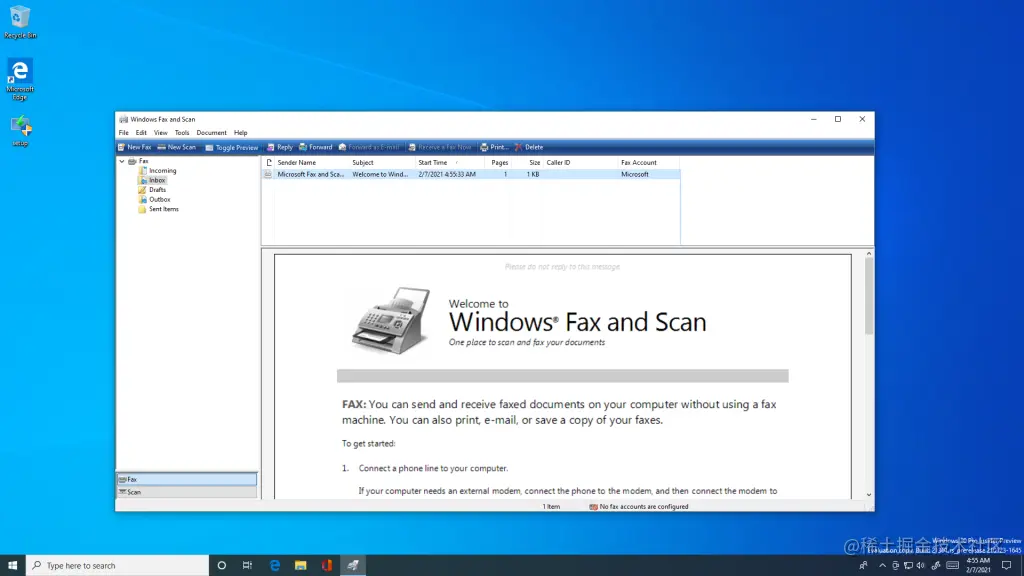Click Receive a Fax Now button

coord(440,148)
